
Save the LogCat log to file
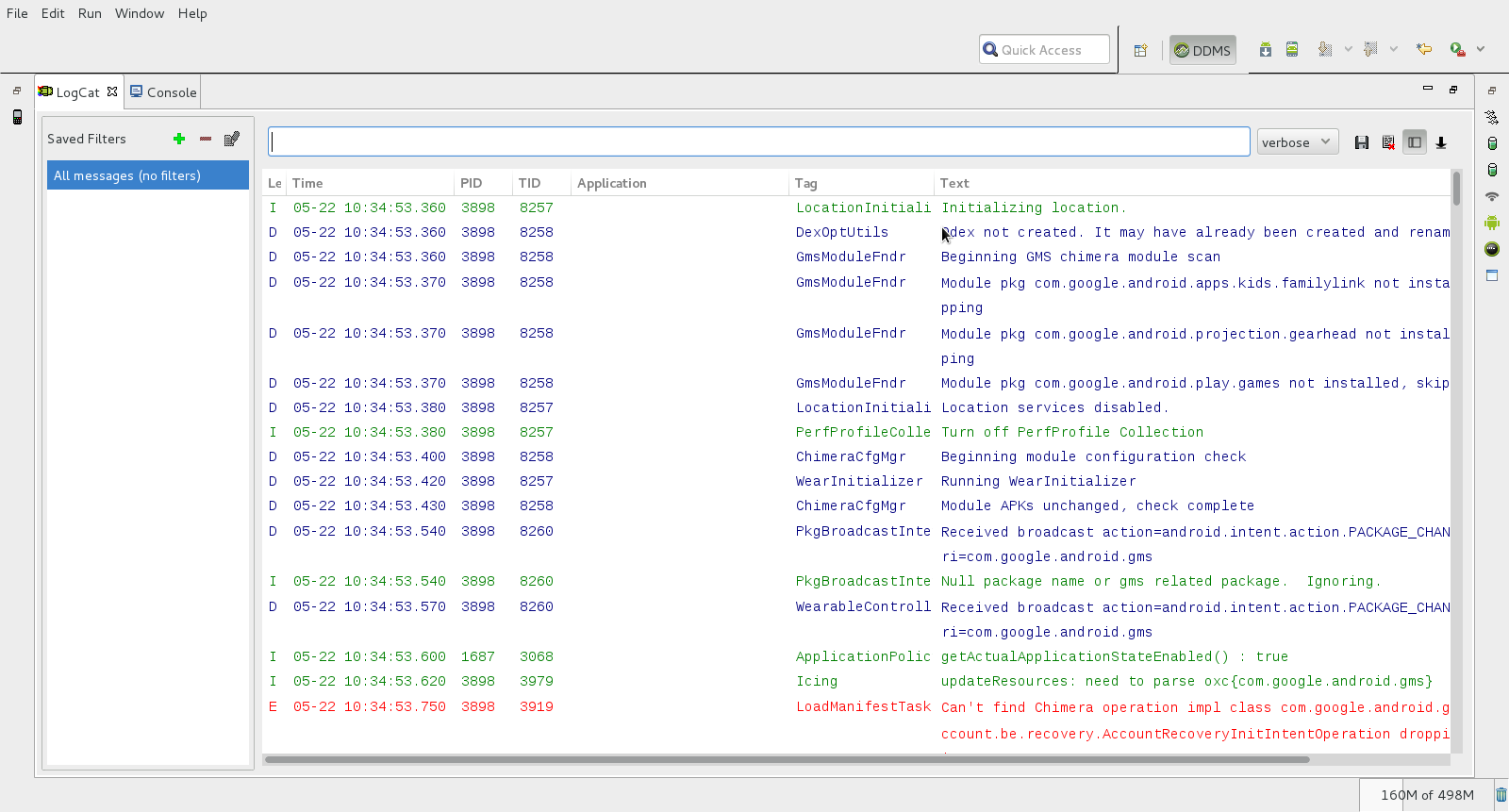click(x=1362, y=142)
